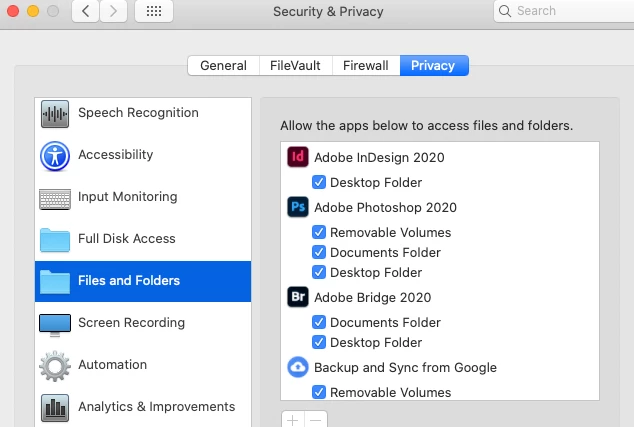Screen dimensions: 634x427
Task: Click the Backup and Sync cloud icon
Action: pyautogui.click(x=298, y=367)
